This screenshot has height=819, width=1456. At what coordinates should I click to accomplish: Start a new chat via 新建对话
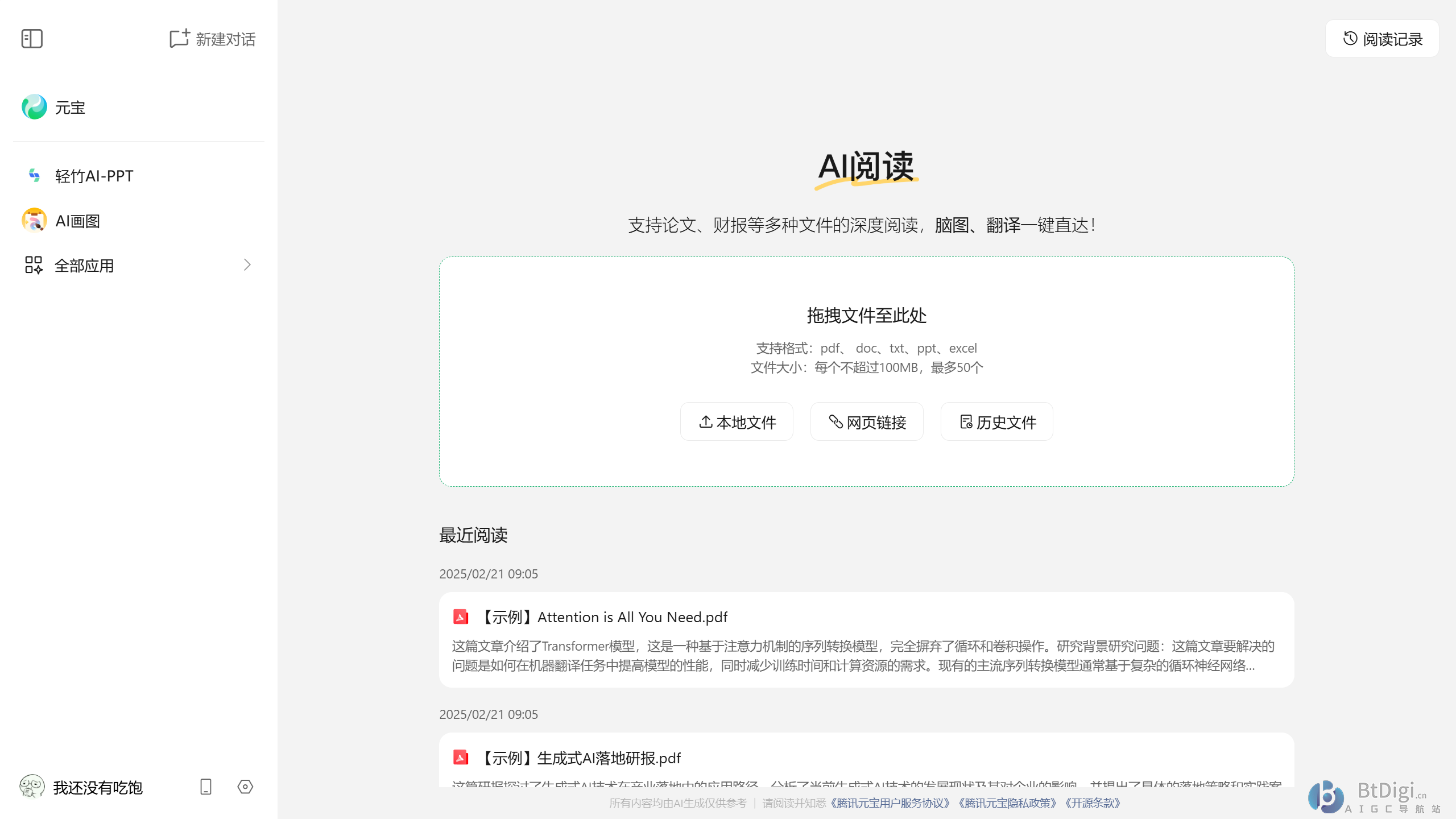[x=213, y=39]
